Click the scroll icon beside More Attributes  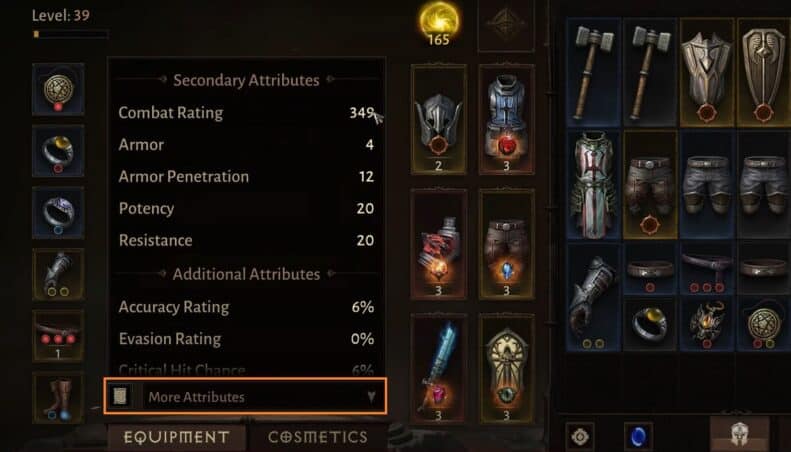tap(120, 397)
